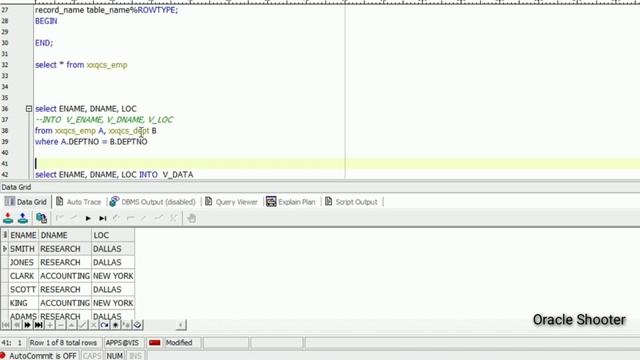This screenshot has height=360, width=640.
Task: Jump to last record in grid navigator
Action: coord(38,325)
